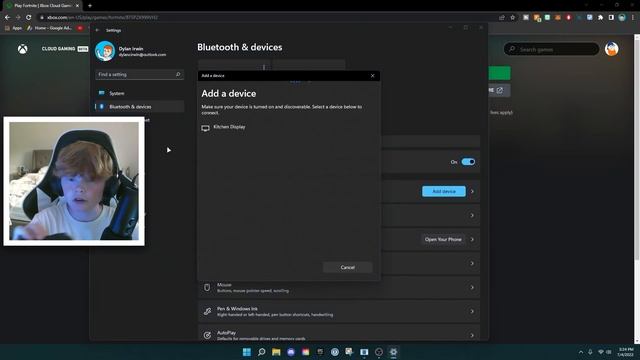Click the green button on Xbox page
The height and width of the screenshot is (360, 640).
[x=499, y=73]
